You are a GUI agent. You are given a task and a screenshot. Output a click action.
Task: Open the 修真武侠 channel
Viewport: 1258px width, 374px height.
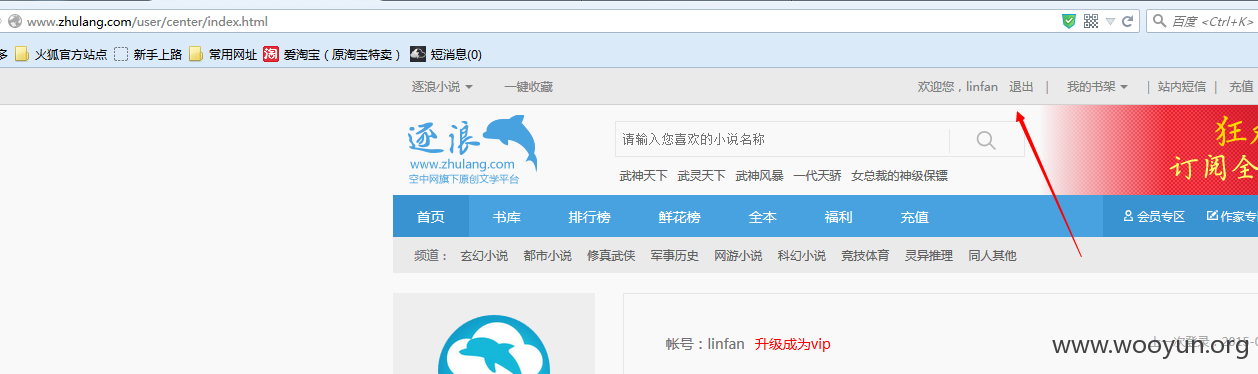(x=611, y=256)
